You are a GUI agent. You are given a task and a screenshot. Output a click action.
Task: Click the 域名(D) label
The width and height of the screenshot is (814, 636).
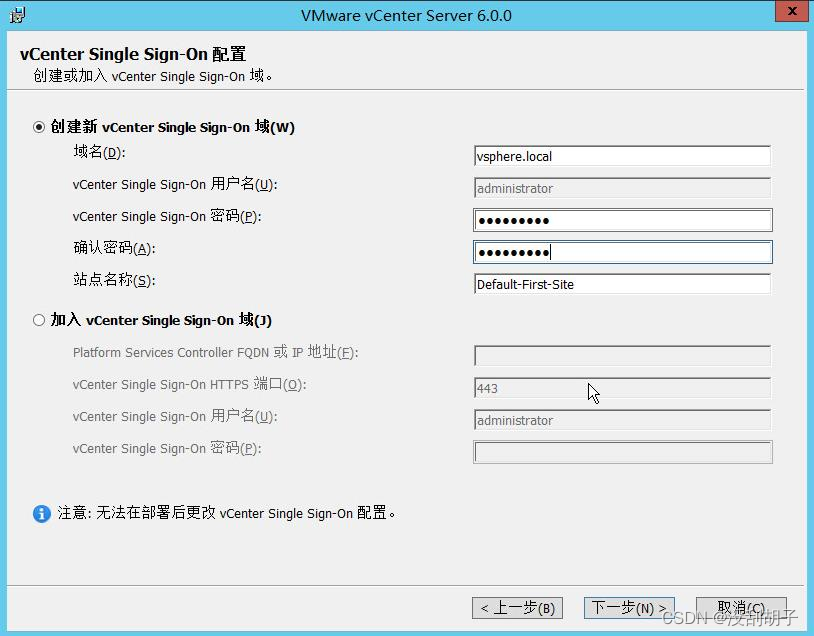click(99, 152)
